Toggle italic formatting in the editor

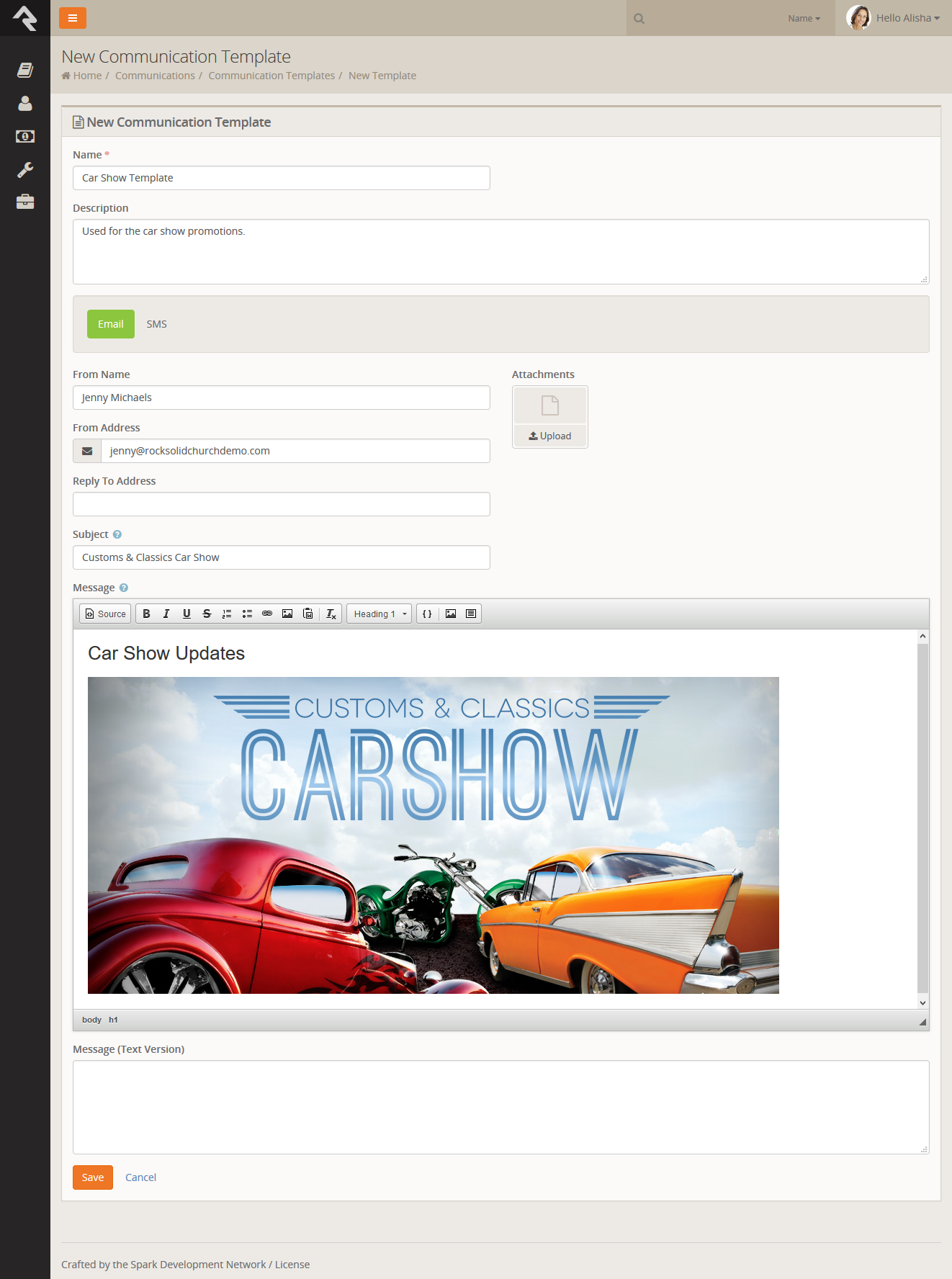pyautogui.click(x=166, y=614)
